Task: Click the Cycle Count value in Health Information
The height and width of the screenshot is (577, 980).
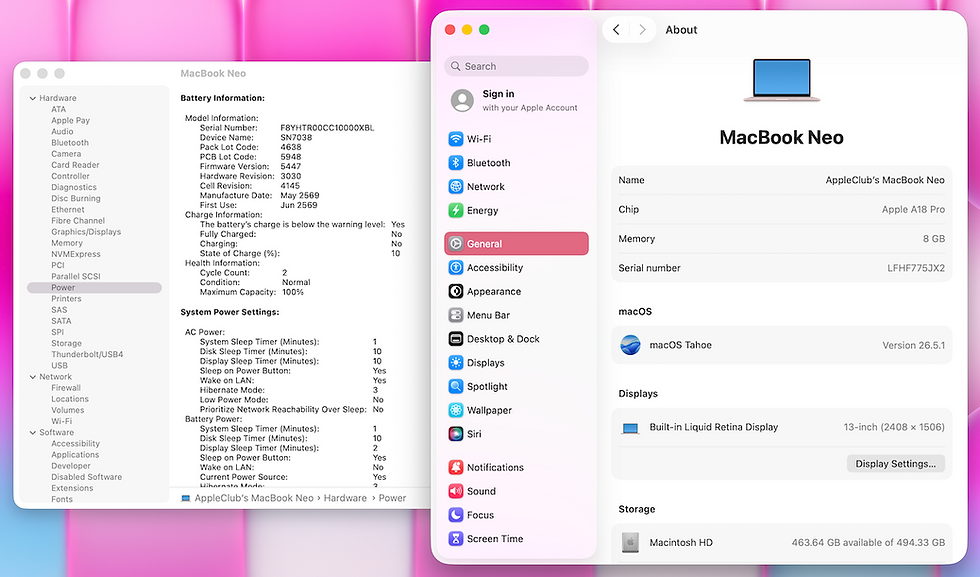Action: (284, 273)
